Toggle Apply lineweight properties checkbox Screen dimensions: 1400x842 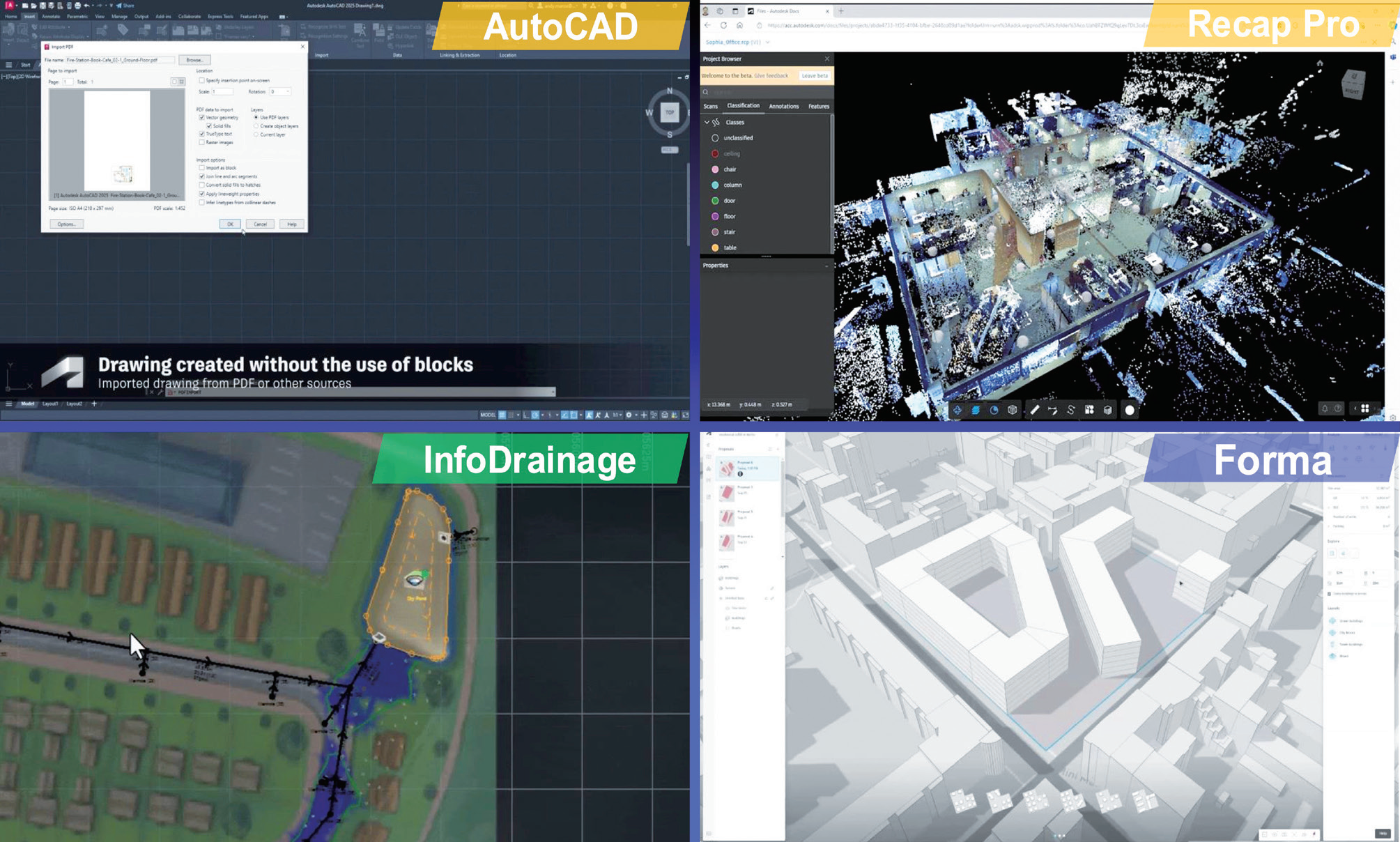201,194
